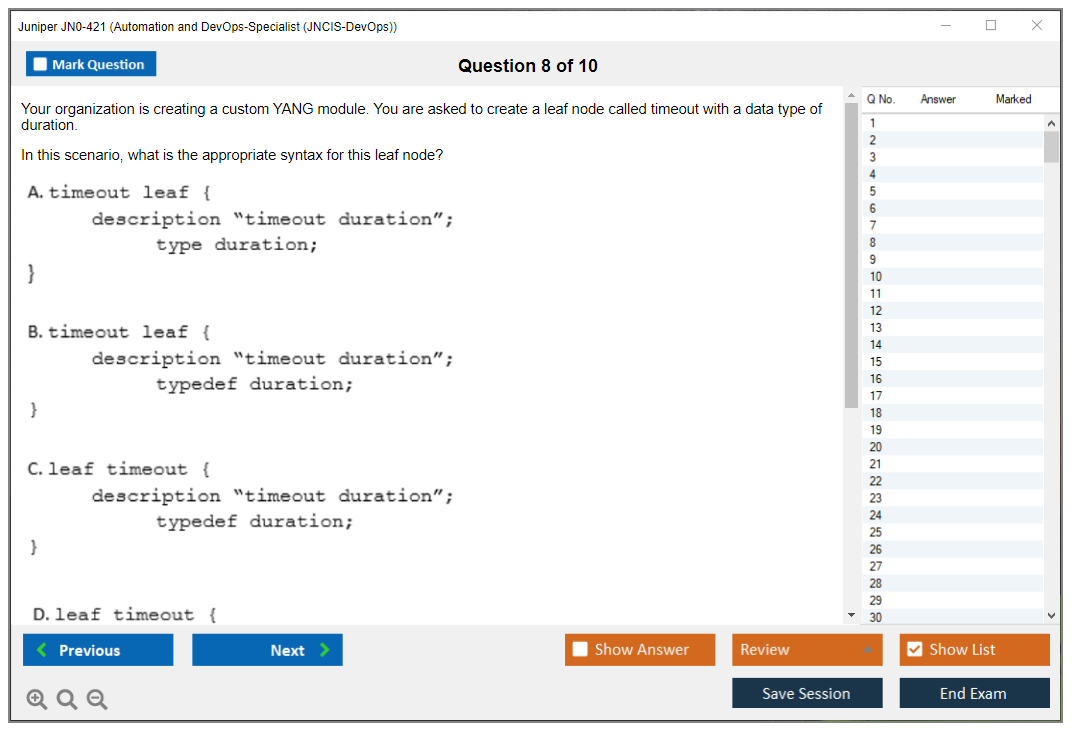Click the green left arrow on Previous
1075x735 pixels.
pos(41,650)
